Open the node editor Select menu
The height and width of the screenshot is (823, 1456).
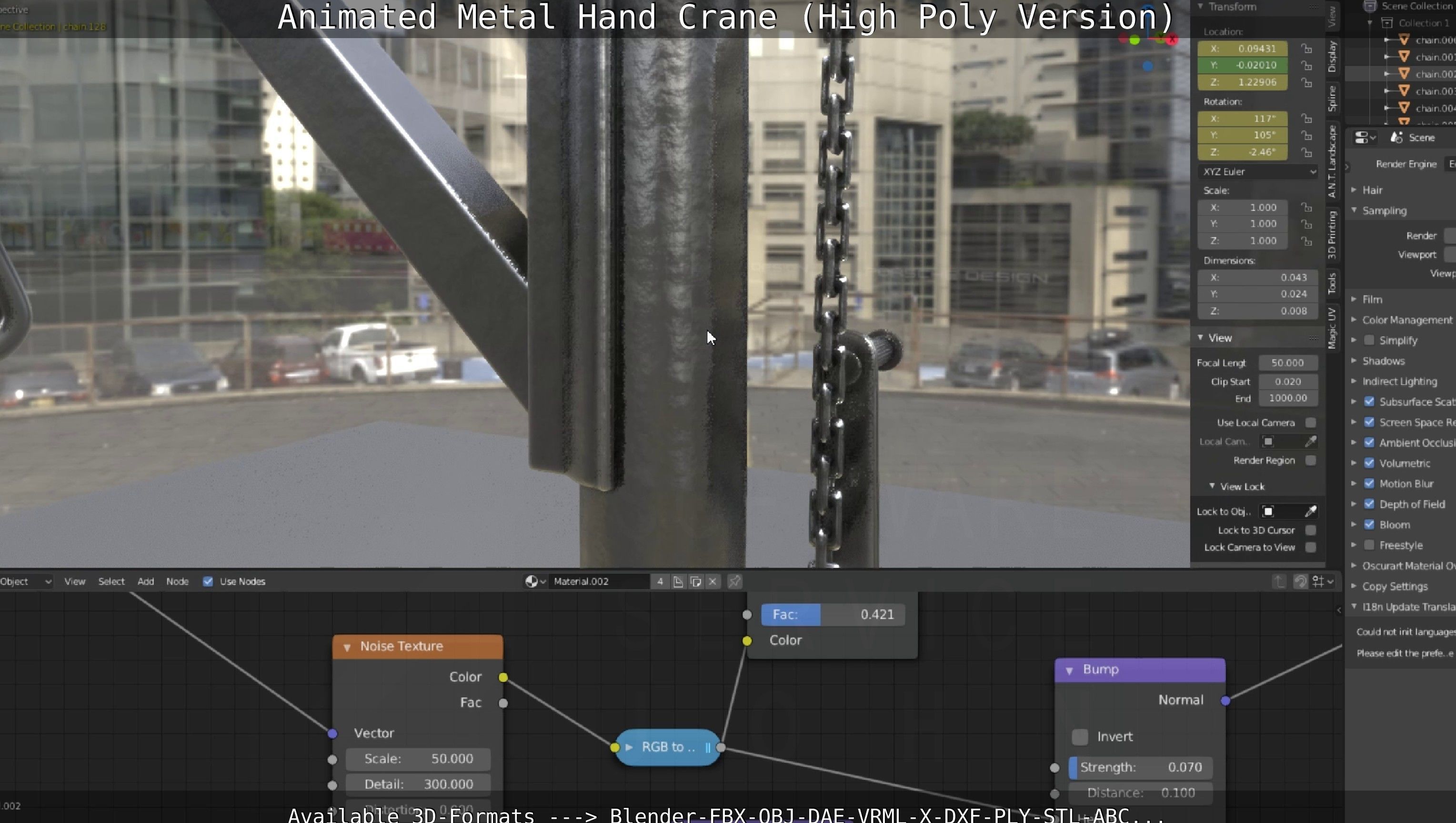tap(111, 581)
